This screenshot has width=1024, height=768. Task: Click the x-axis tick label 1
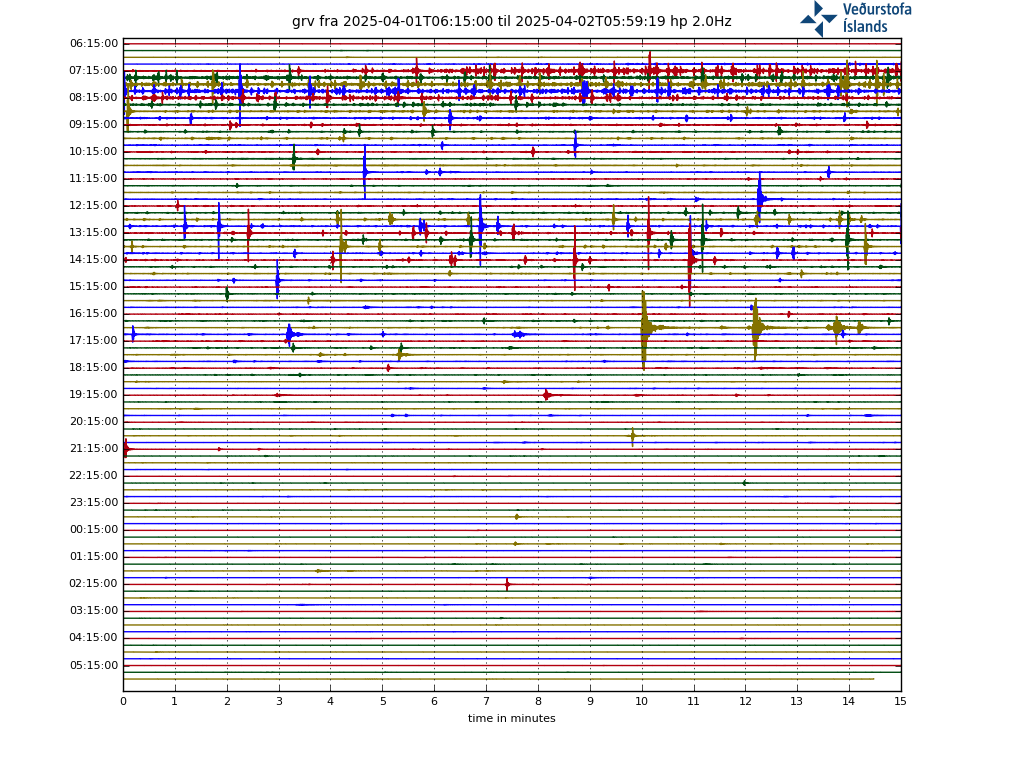click(175, 701)
